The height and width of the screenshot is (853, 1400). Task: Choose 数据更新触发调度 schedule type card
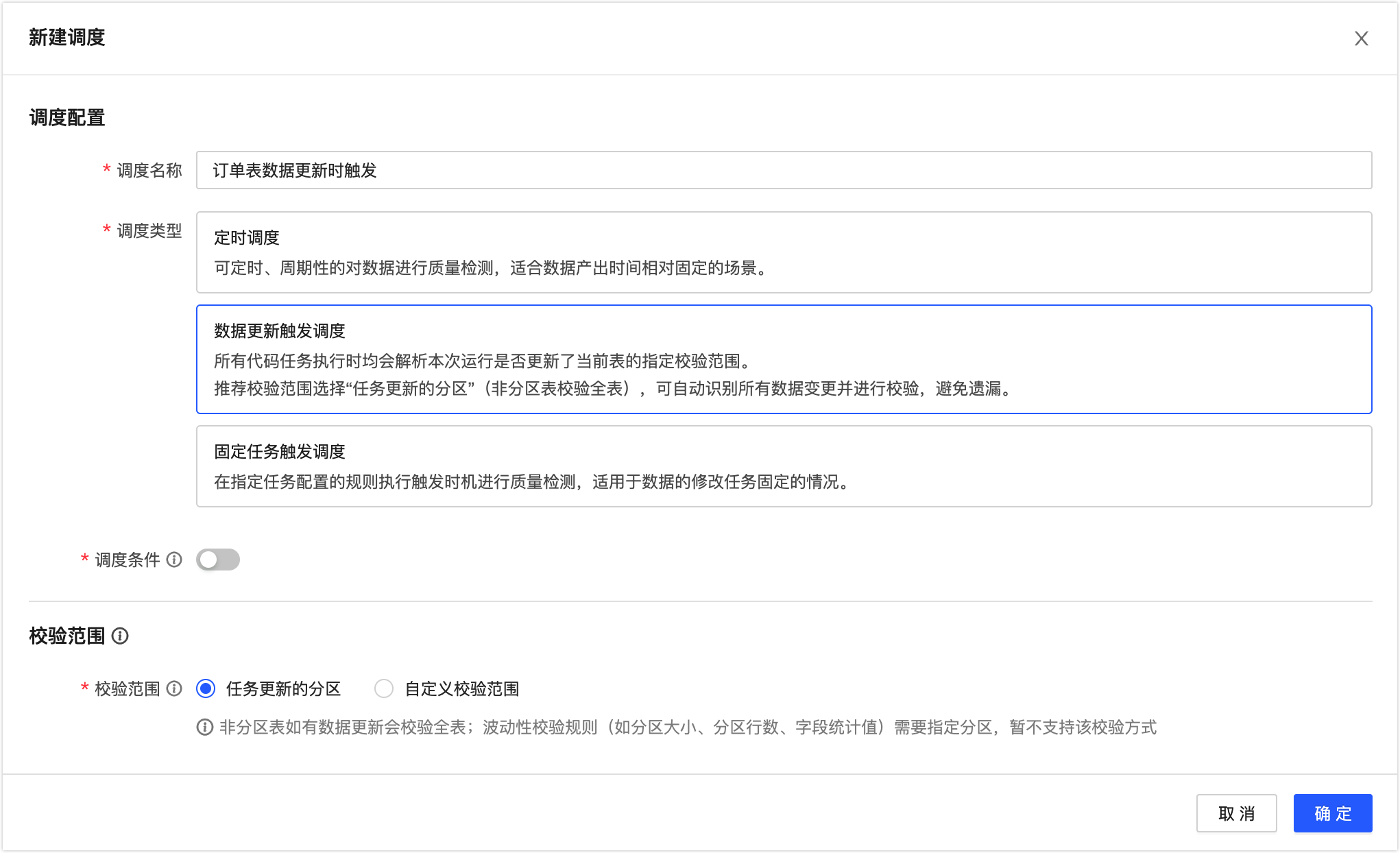[784, 359]
